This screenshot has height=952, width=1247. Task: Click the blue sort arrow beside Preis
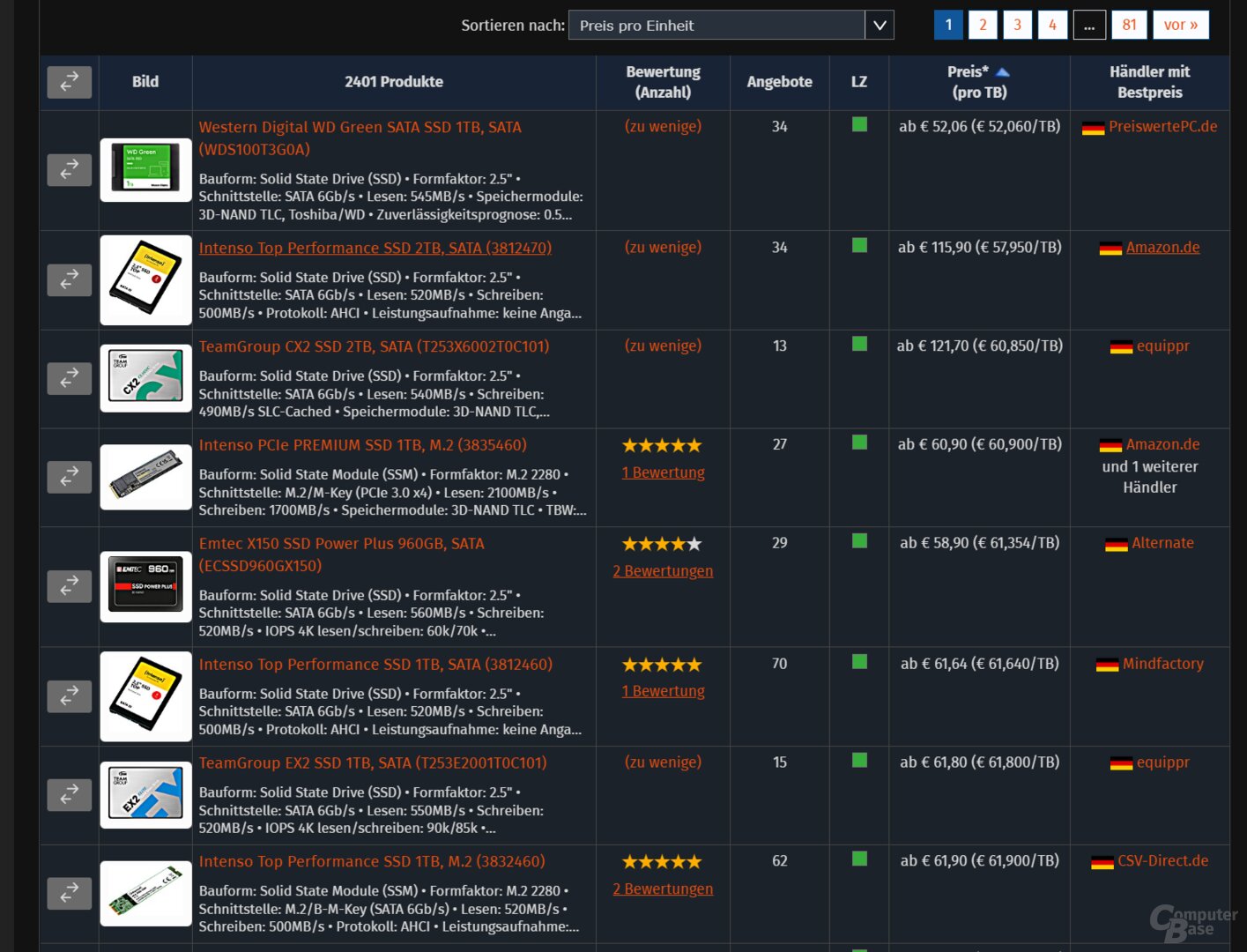coord(1002,72)
